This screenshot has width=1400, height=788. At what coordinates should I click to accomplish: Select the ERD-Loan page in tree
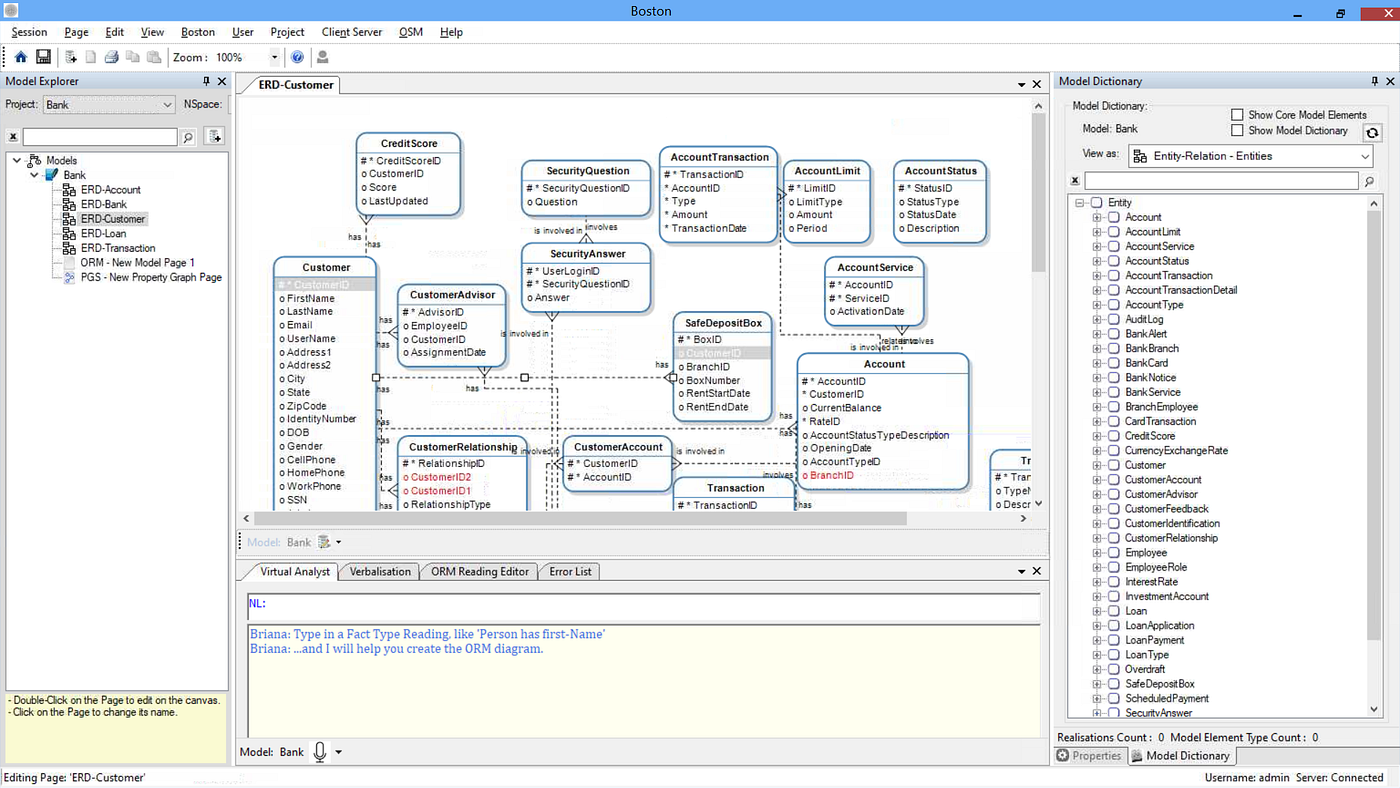click(103, 233)
